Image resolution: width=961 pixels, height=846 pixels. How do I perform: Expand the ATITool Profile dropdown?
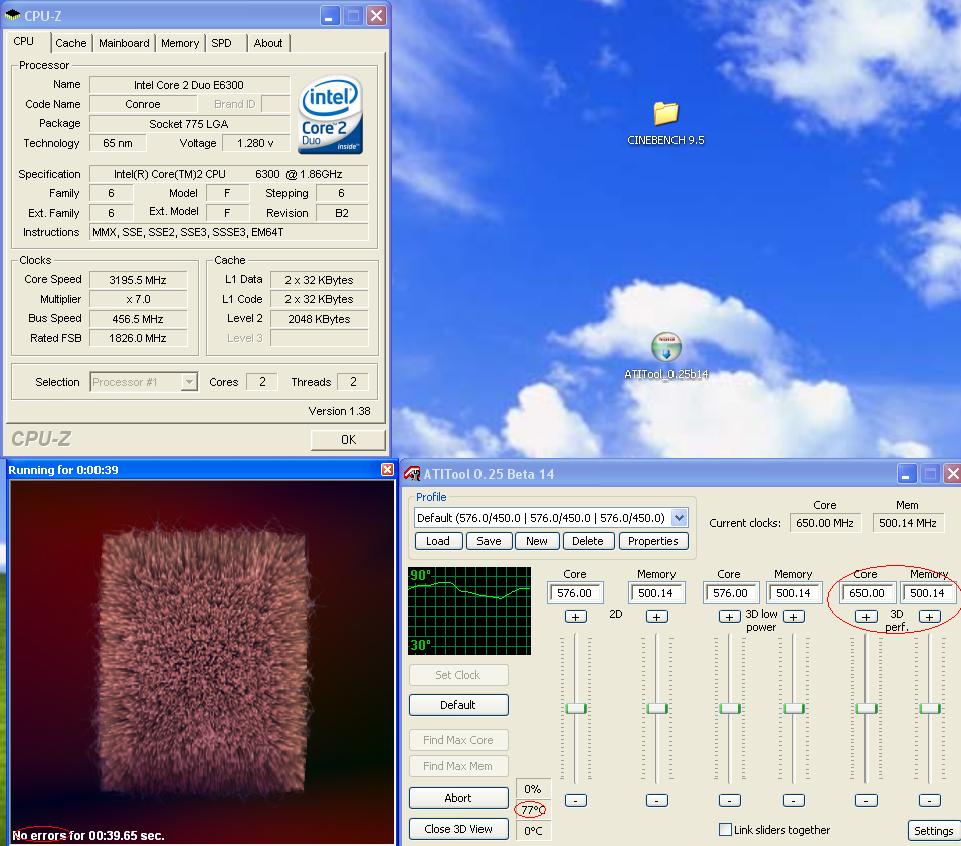tap(679, 518)
